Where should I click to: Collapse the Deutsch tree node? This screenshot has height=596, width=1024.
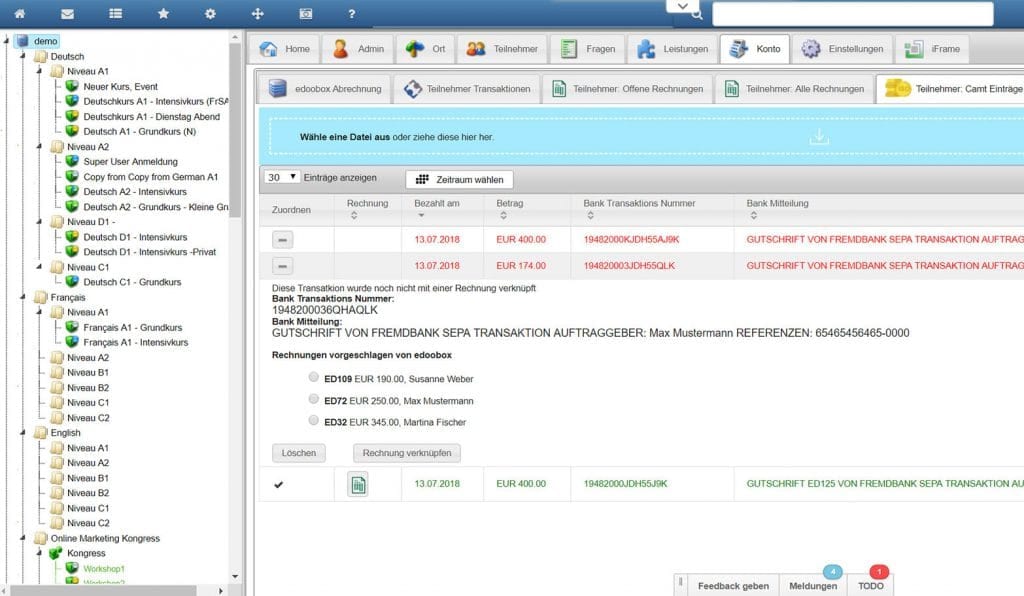(22, 56)
